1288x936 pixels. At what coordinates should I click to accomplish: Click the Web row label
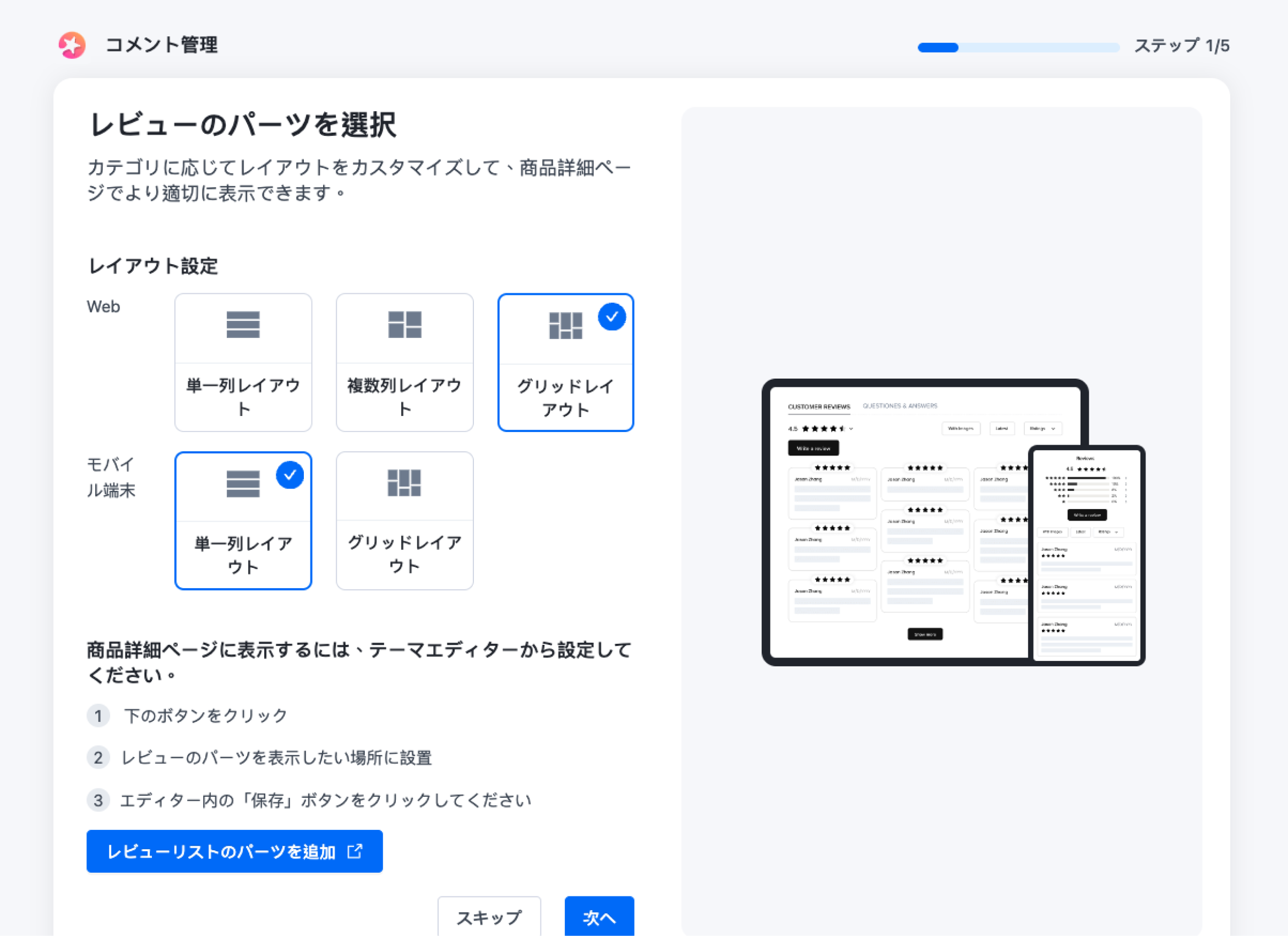[103, 306]
